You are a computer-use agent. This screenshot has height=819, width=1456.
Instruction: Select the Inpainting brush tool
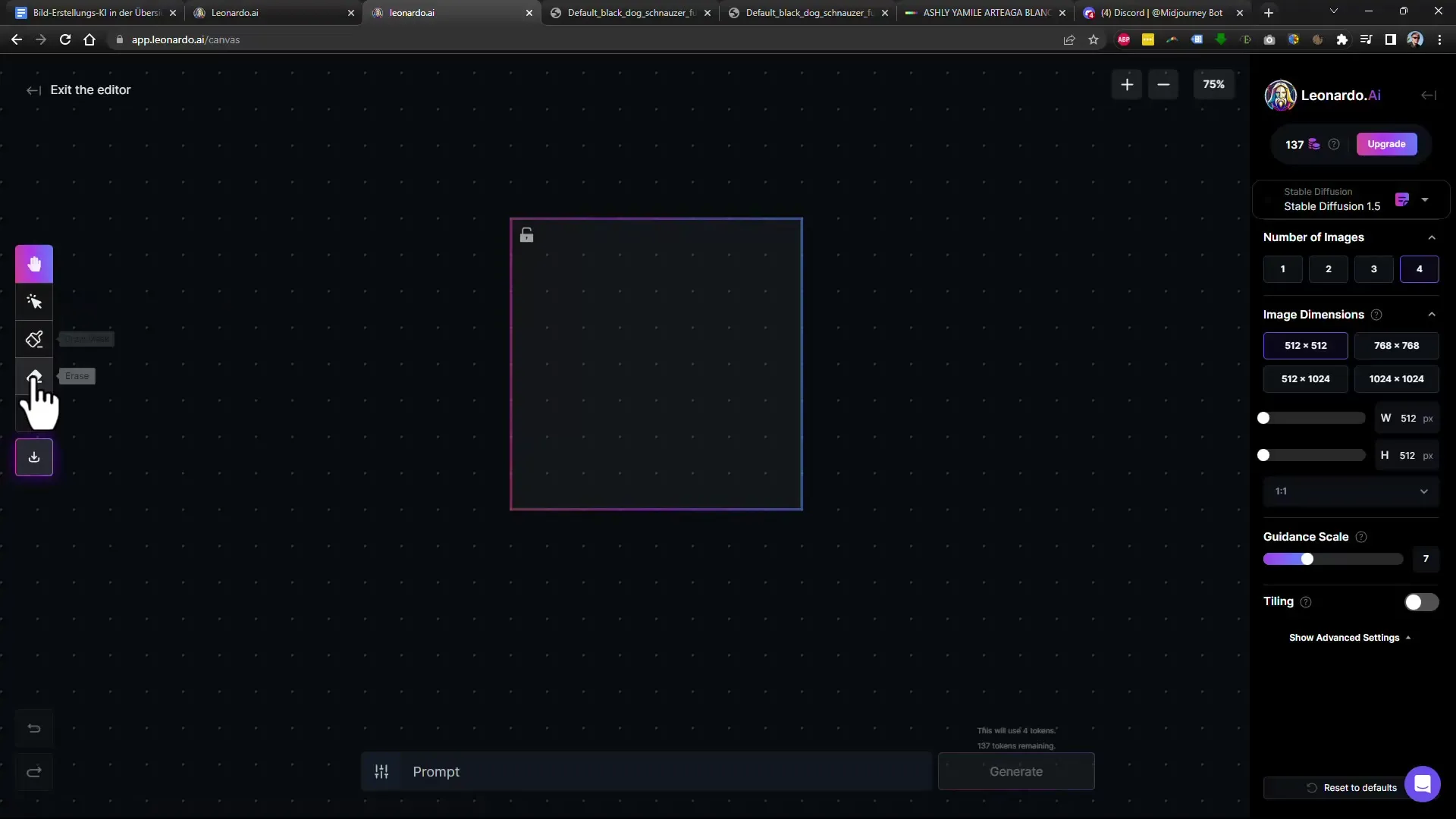33,339
